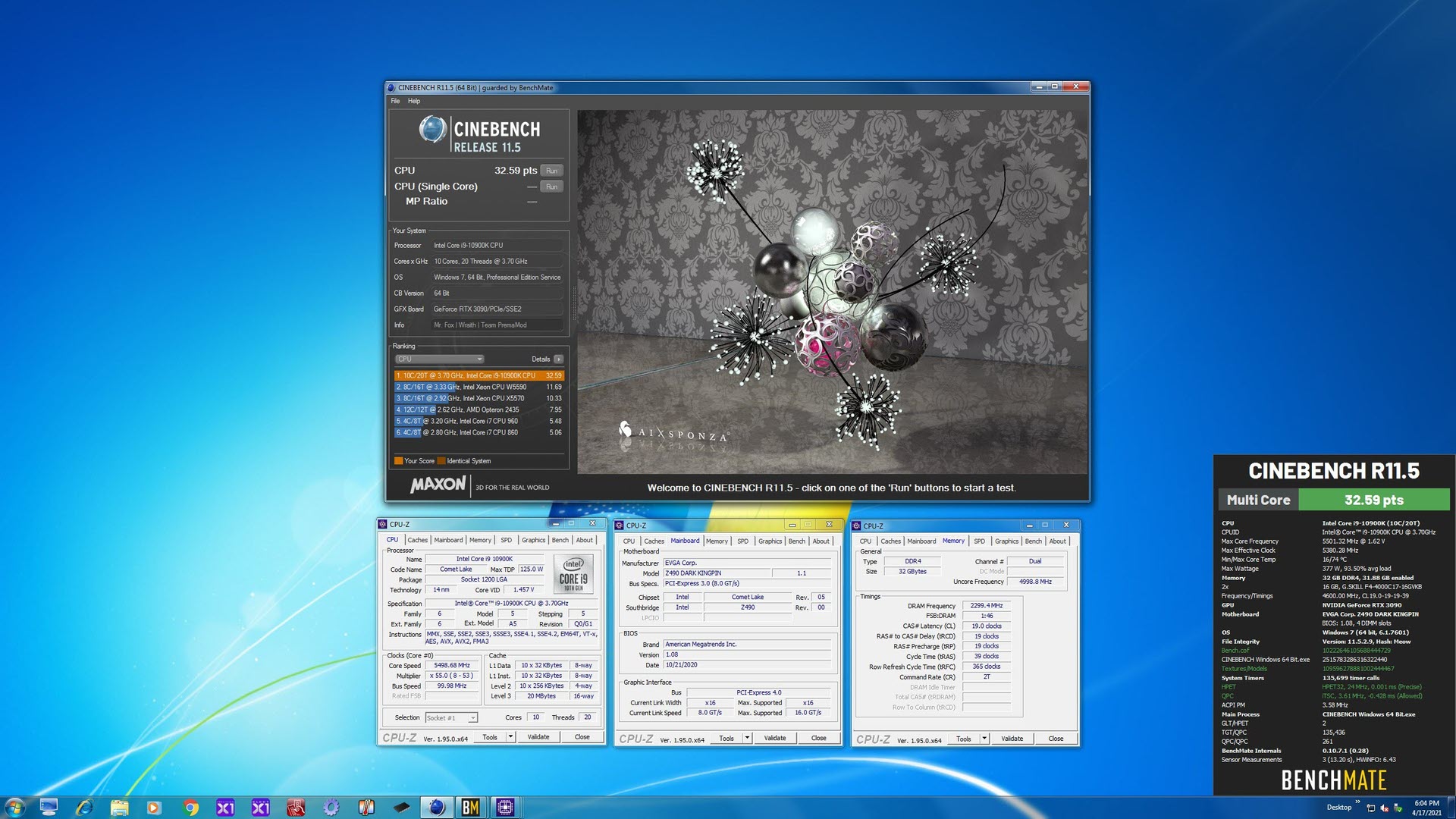
Task: Run the CPU Single Core test
Action: point(551,187)
